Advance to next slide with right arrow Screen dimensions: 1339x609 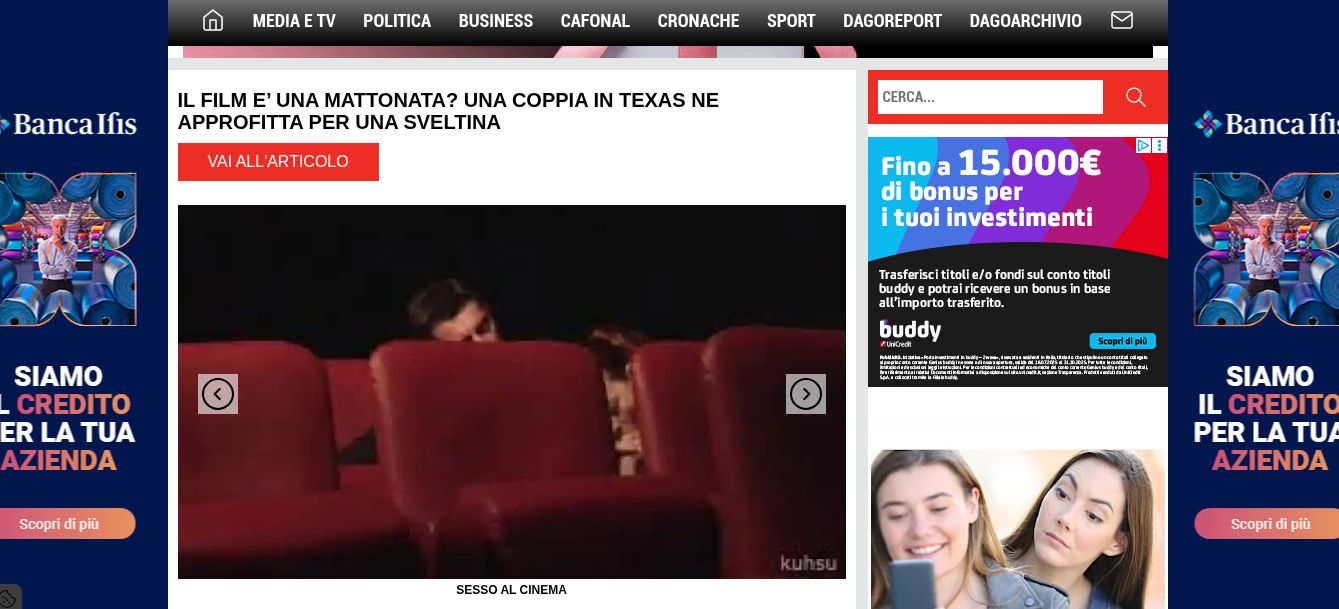805,394
